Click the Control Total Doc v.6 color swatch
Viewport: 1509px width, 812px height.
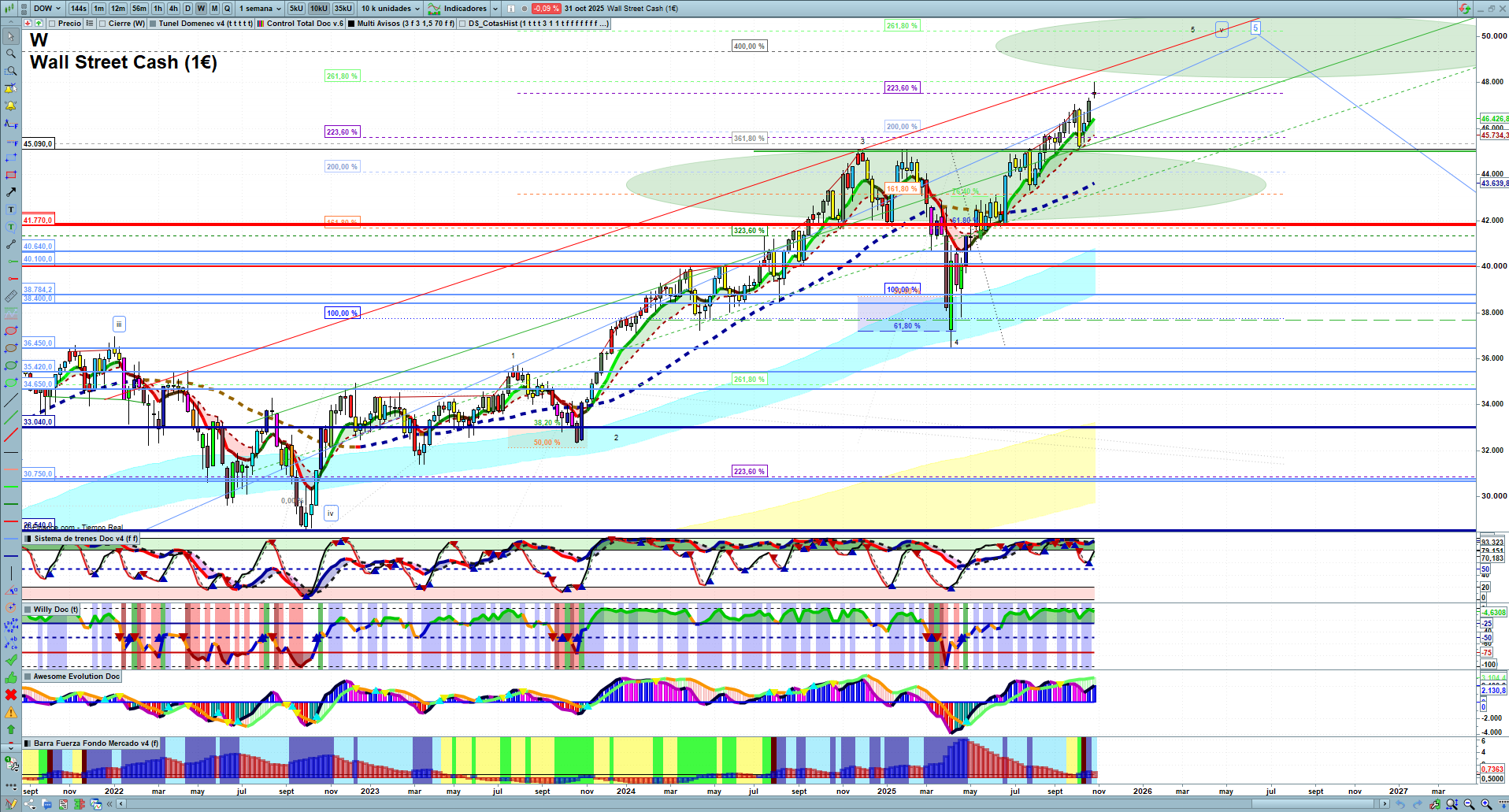point(261,24)
